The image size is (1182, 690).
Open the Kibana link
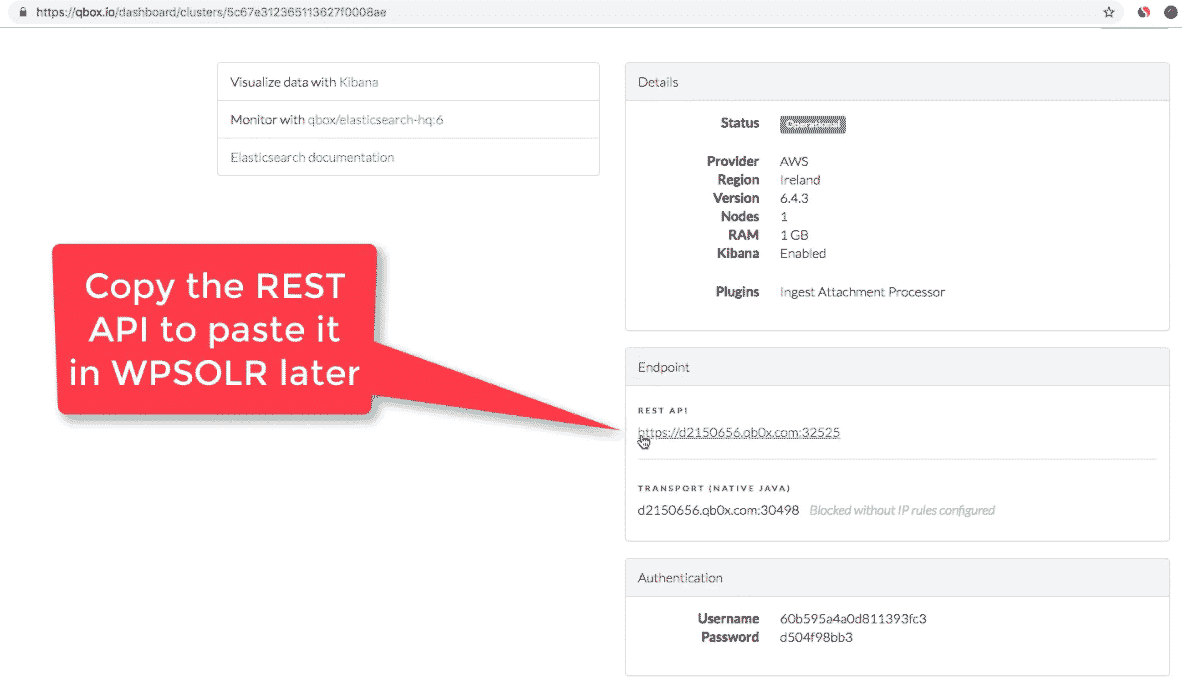pos(358,82)
